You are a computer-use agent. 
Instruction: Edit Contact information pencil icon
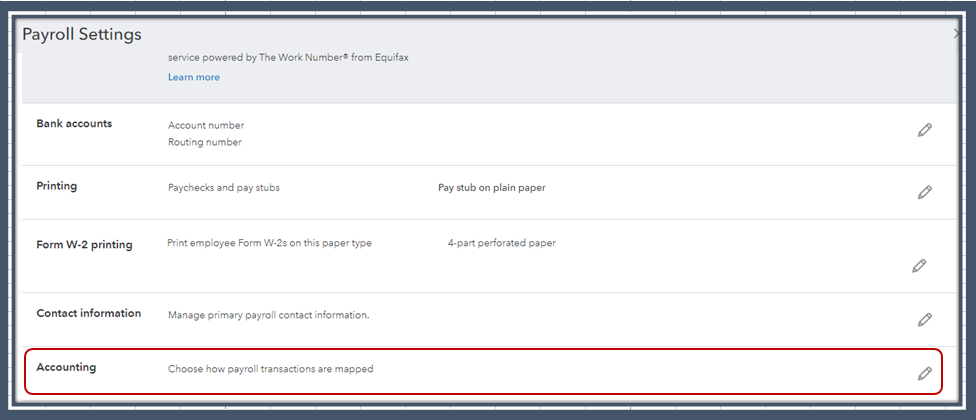[x=924, y=320]
